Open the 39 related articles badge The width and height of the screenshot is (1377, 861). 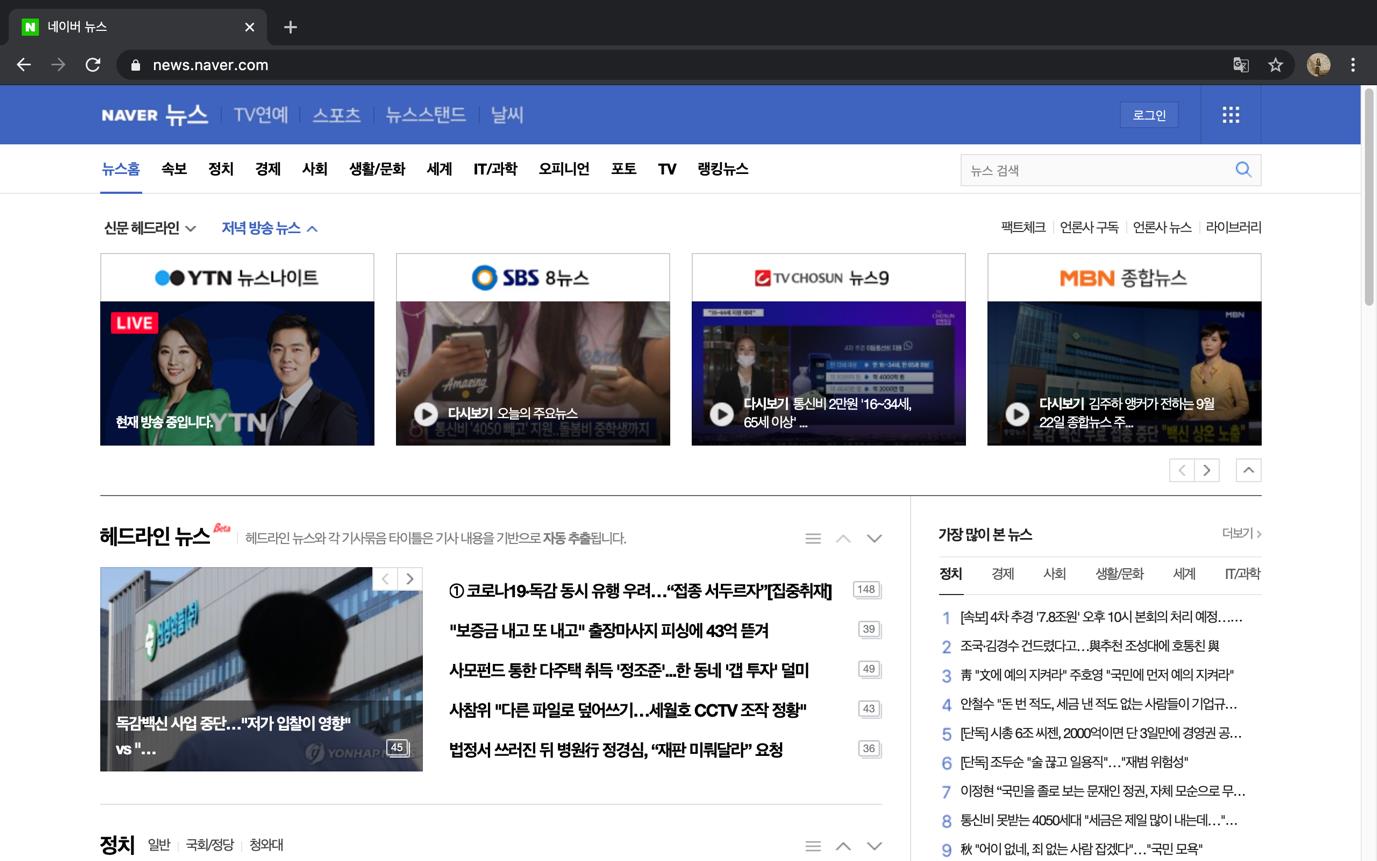coord(869,629)
